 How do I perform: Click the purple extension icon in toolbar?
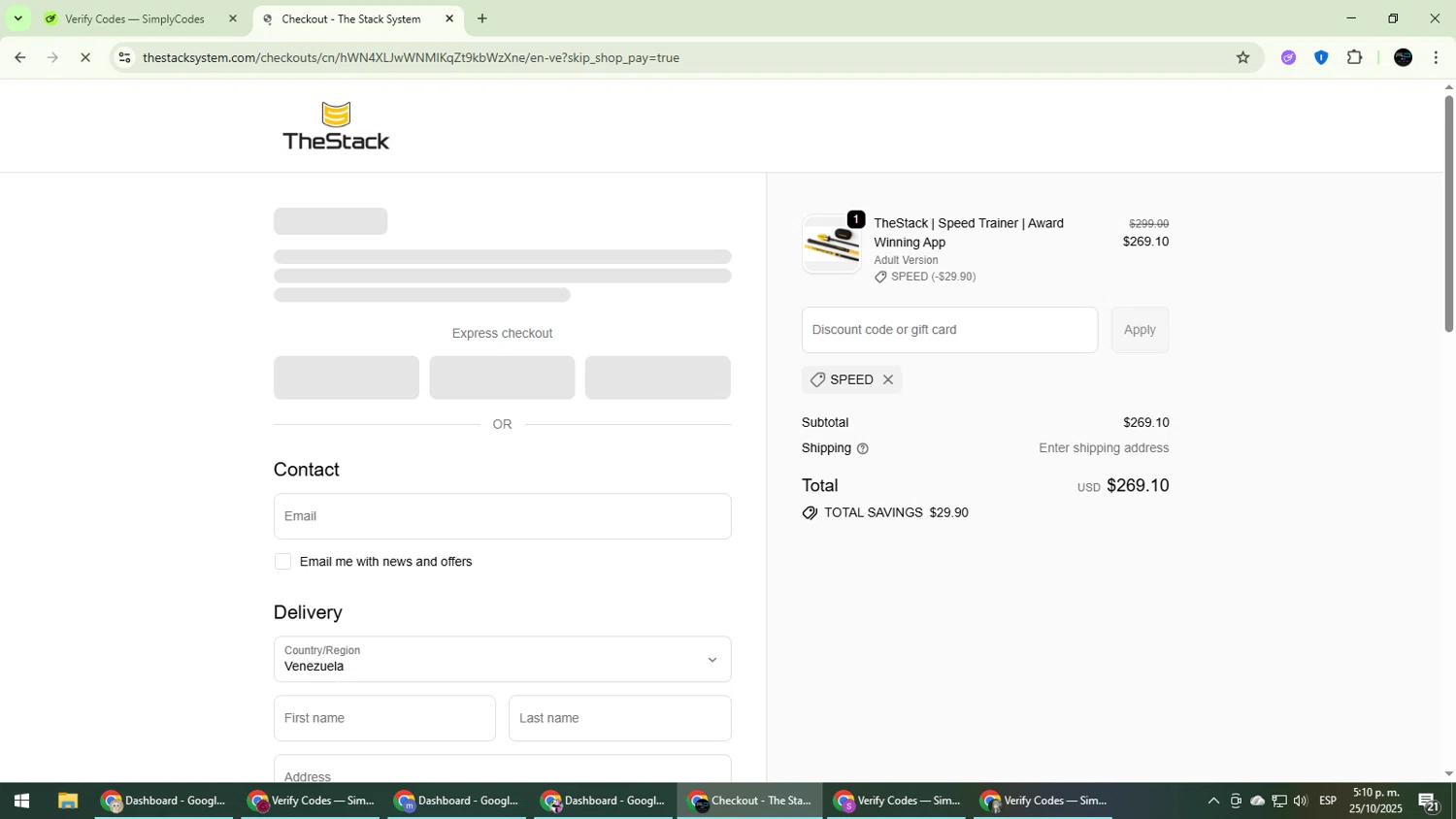click(1288, 57)
